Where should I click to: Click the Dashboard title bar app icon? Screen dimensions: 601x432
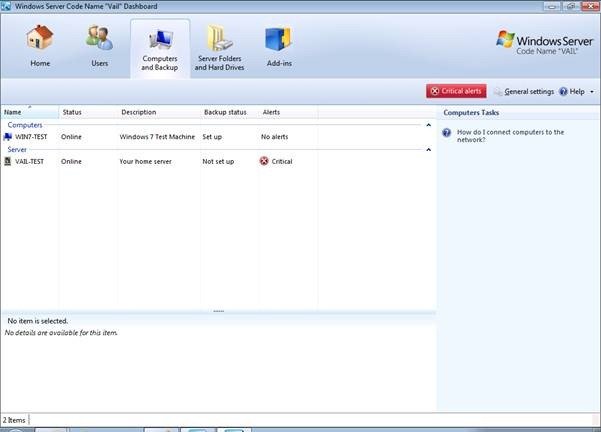[x=6, y=6]
